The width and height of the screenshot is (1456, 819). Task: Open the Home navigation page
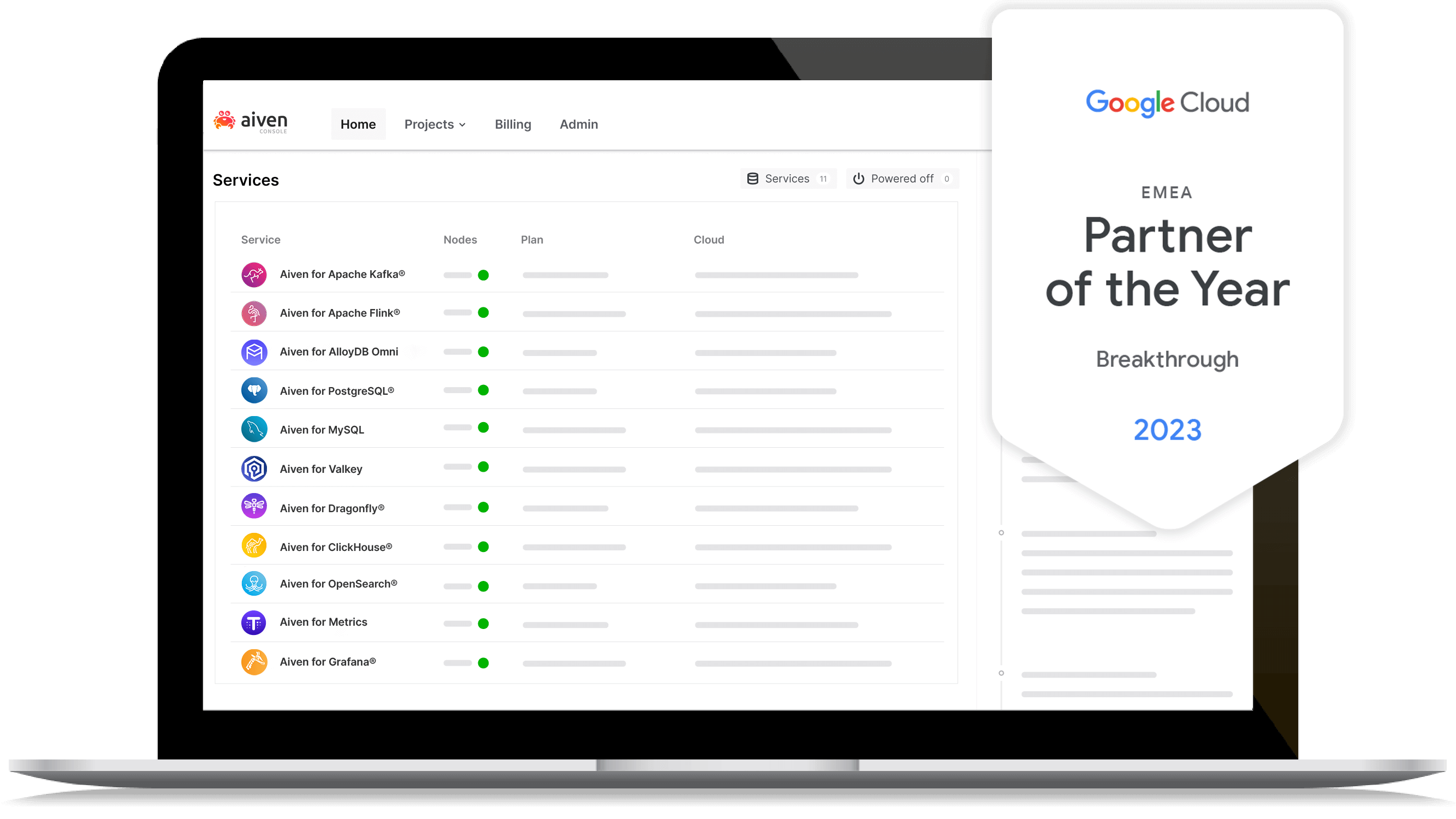[x=357, y=124]
